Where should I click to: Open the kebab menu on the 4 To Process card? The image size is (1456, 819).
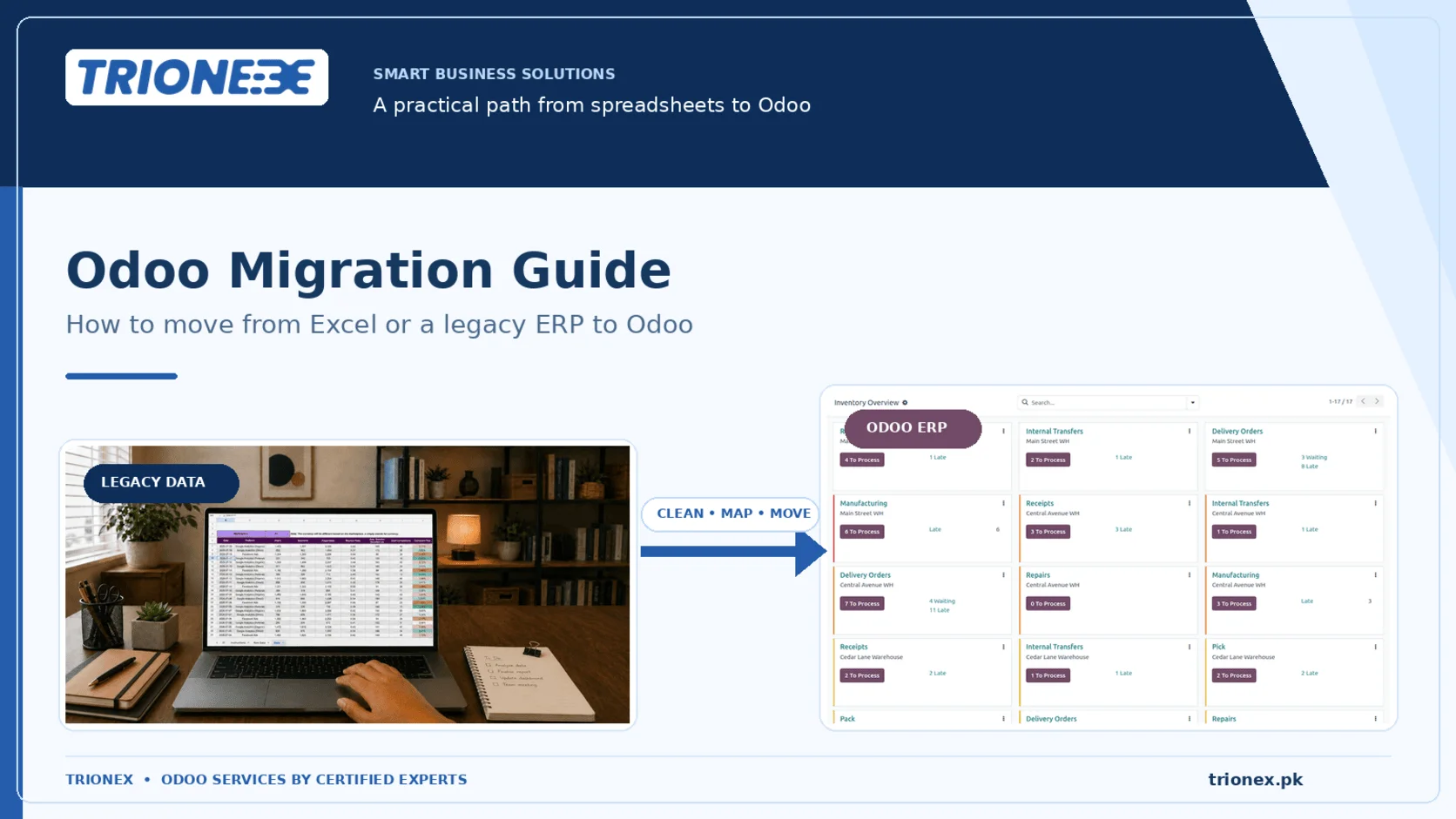click(x=1003, y=431)
